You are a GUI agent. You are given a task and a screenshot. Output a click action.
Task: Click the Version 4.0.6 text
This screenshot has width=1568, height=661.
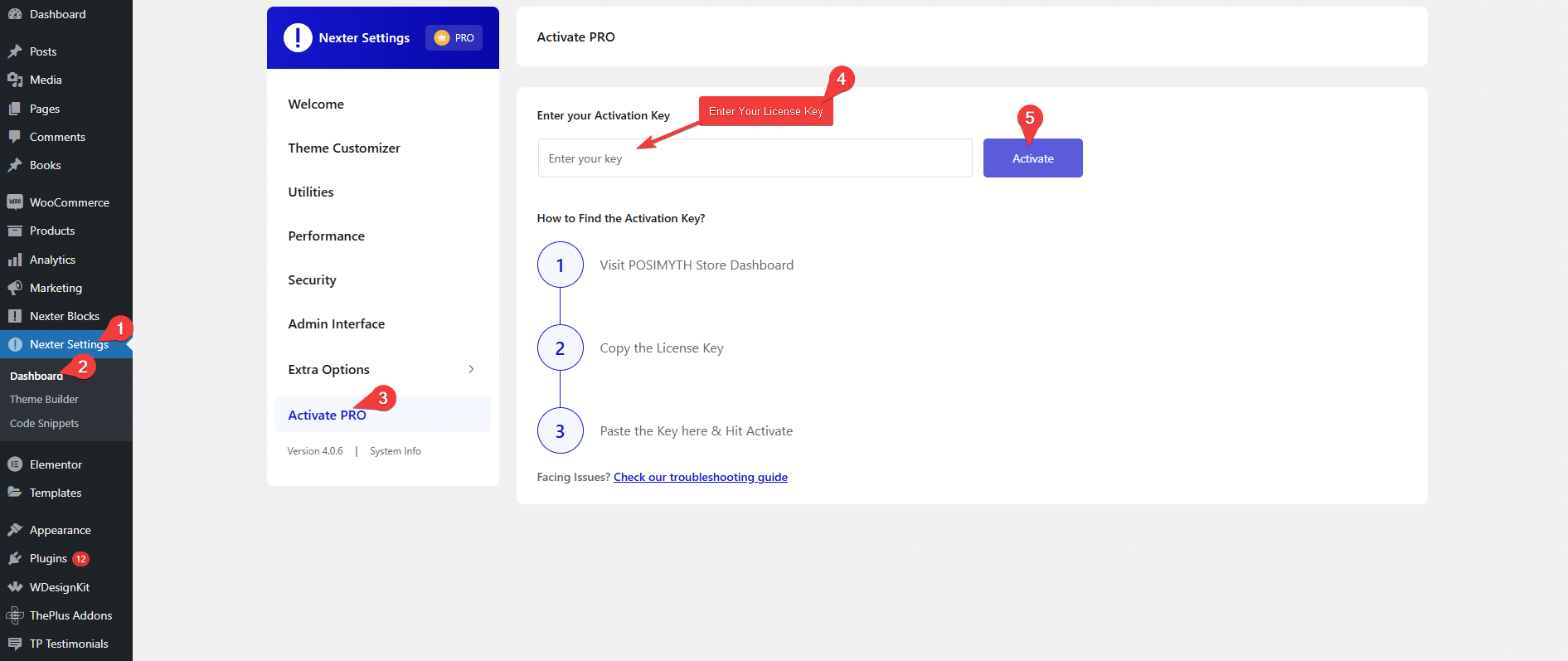(315, 451)
